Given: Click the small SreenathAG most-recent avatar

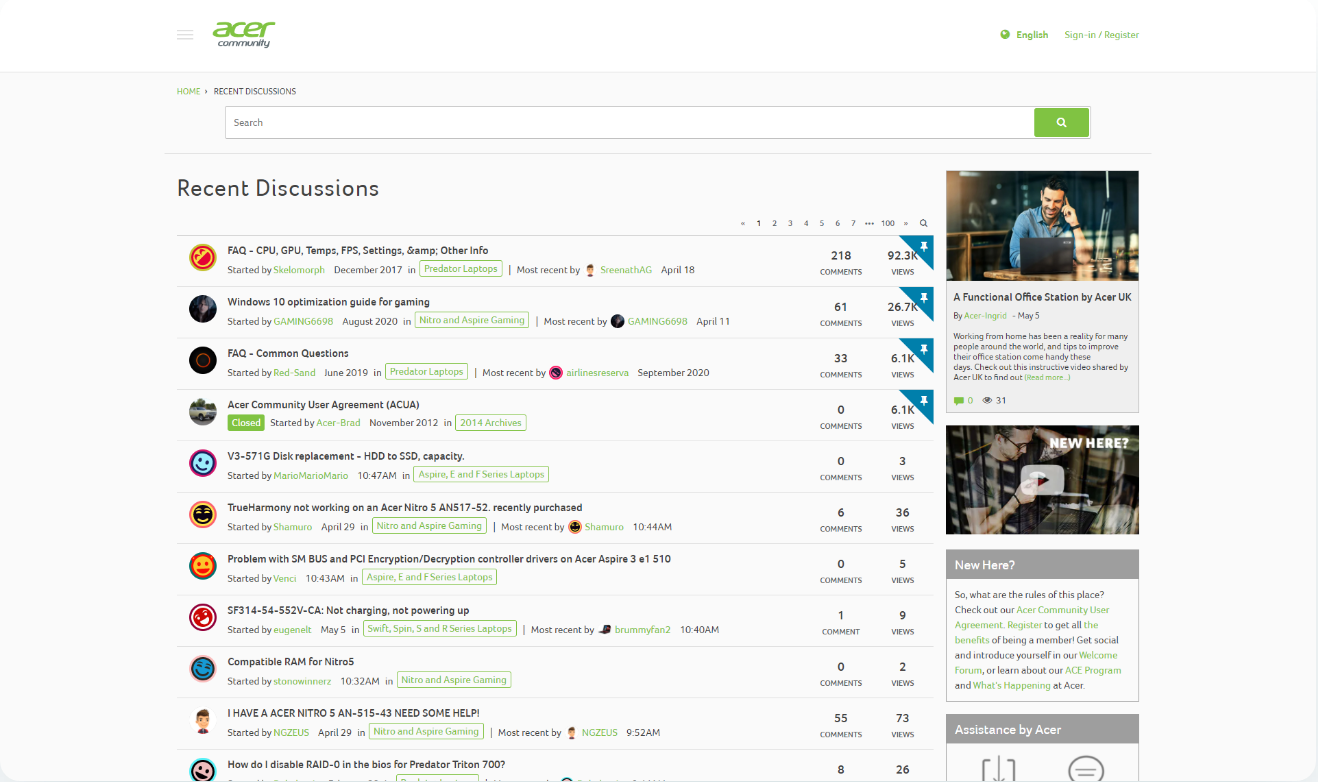Looking at the screenshot, I should 590,270.
